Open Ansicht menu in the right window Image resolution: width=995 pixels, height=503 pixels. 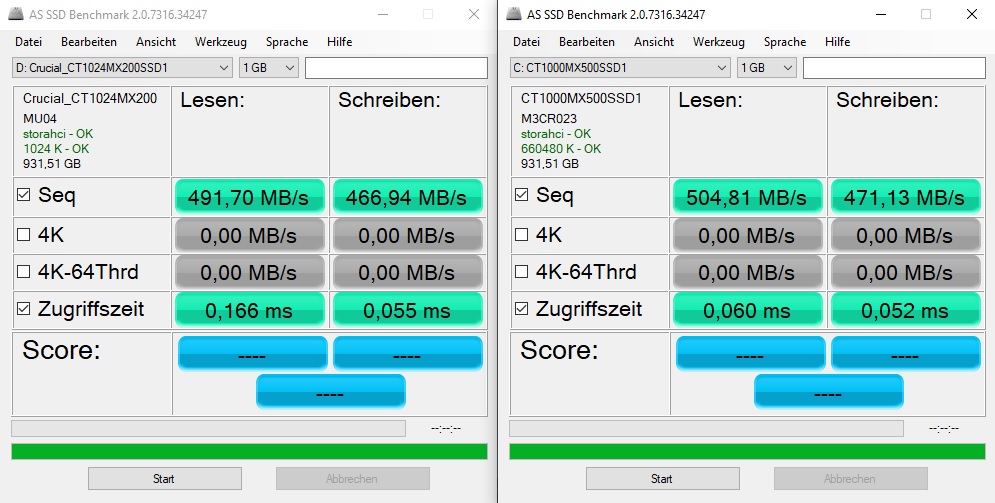pyautogui.click(x=654, y=42)
